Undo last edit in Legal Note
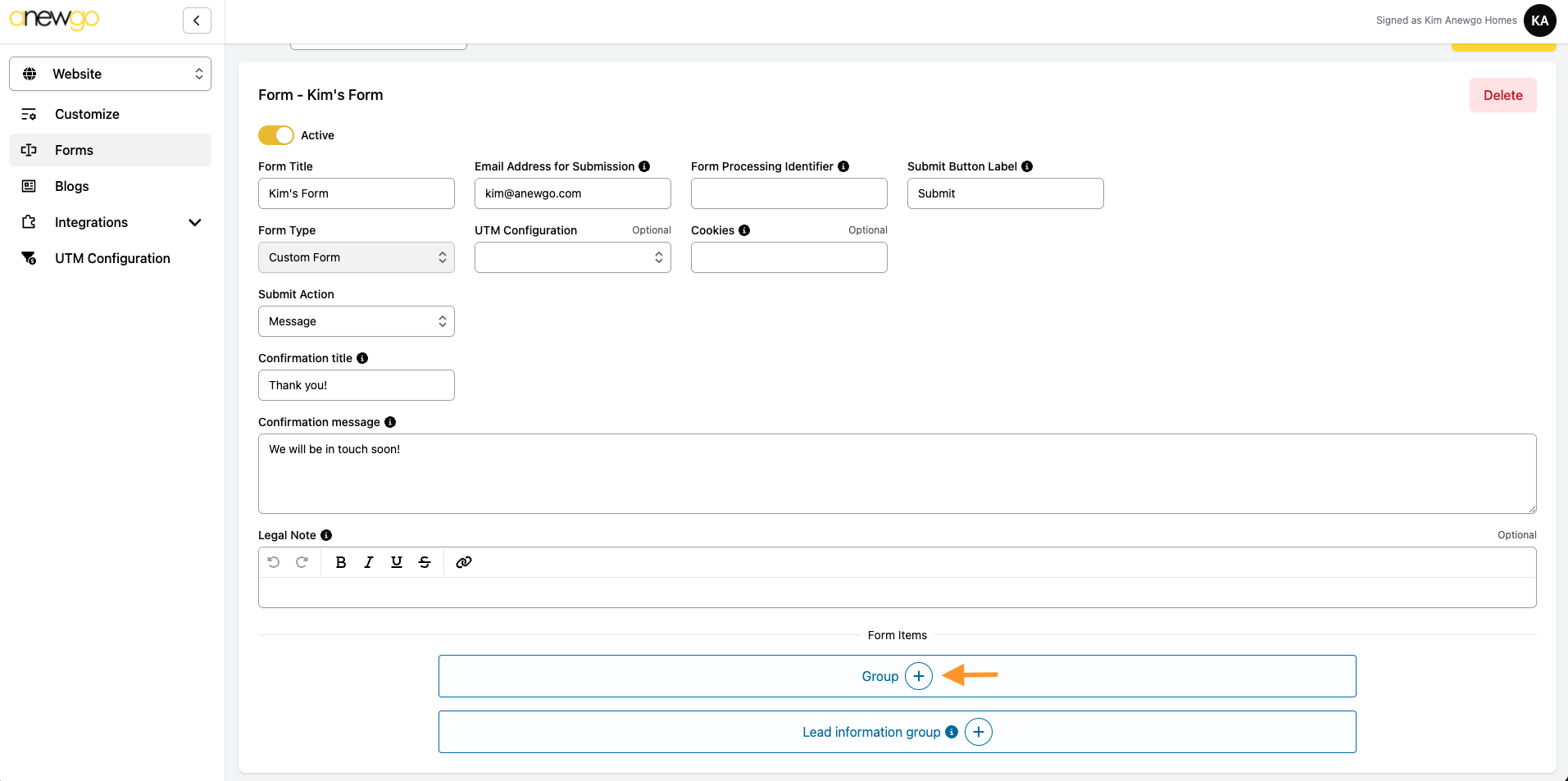 point(274,562)
